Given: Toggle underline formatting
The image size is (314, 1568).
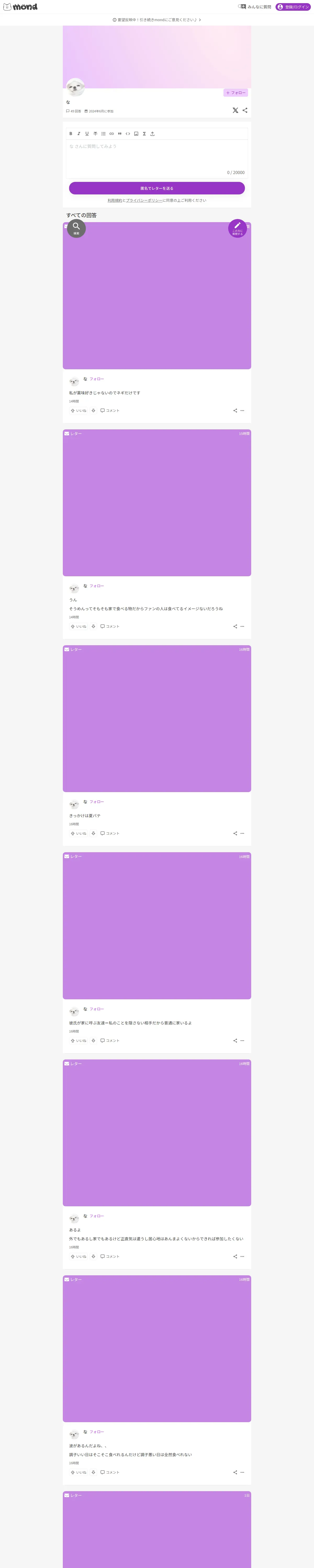Looking at the screenshot, I should click(x=87, y=133).
